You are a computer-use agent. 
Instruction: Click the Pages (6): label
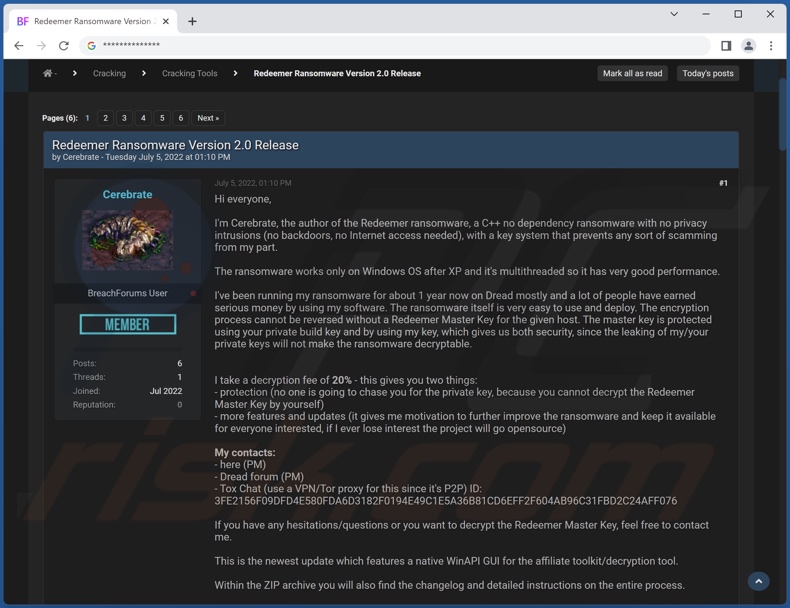[60, 118]
